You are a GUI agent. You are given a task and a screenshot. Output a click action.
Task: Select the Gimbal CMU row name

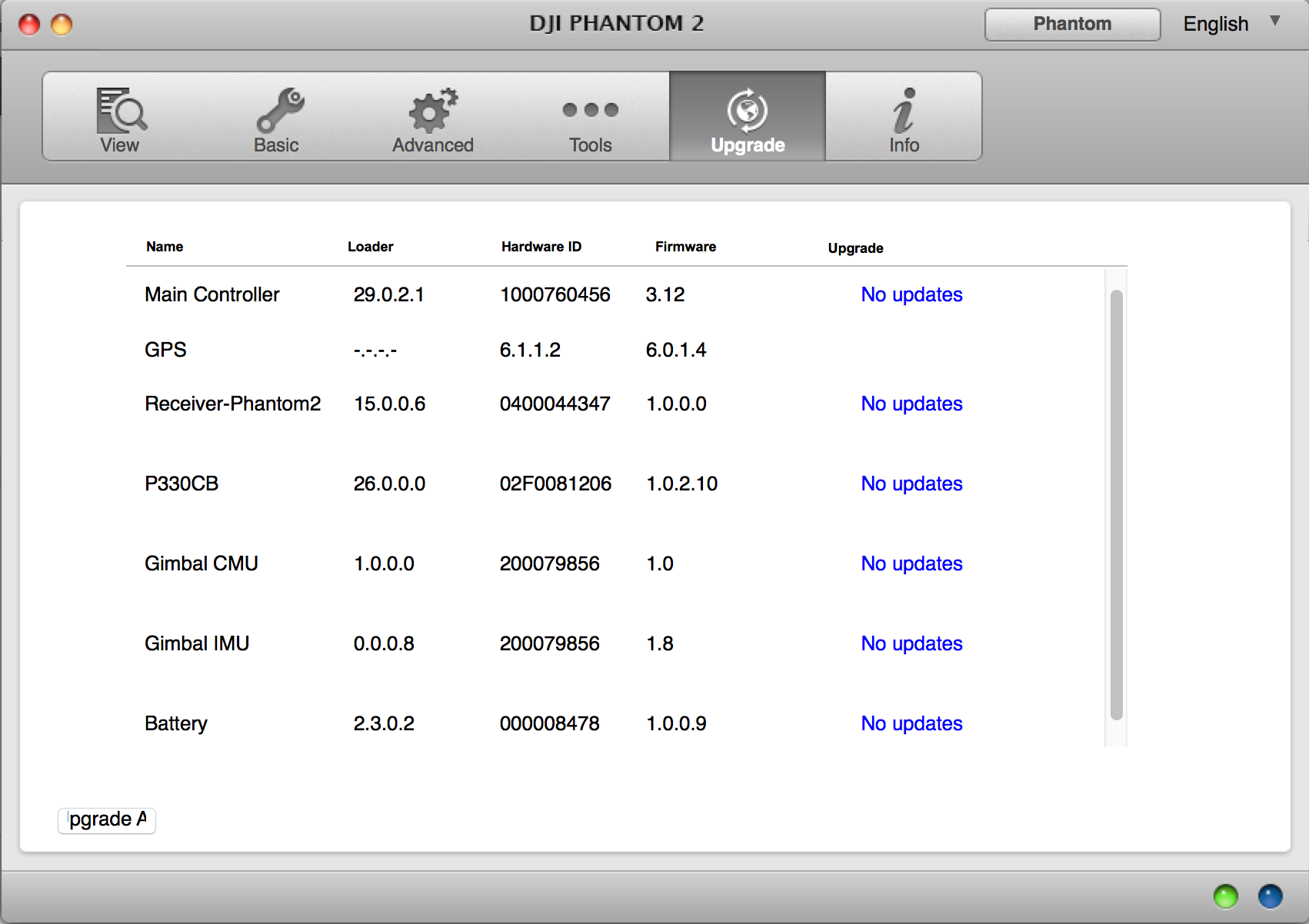pyautogui.click(x=202, y=563)
